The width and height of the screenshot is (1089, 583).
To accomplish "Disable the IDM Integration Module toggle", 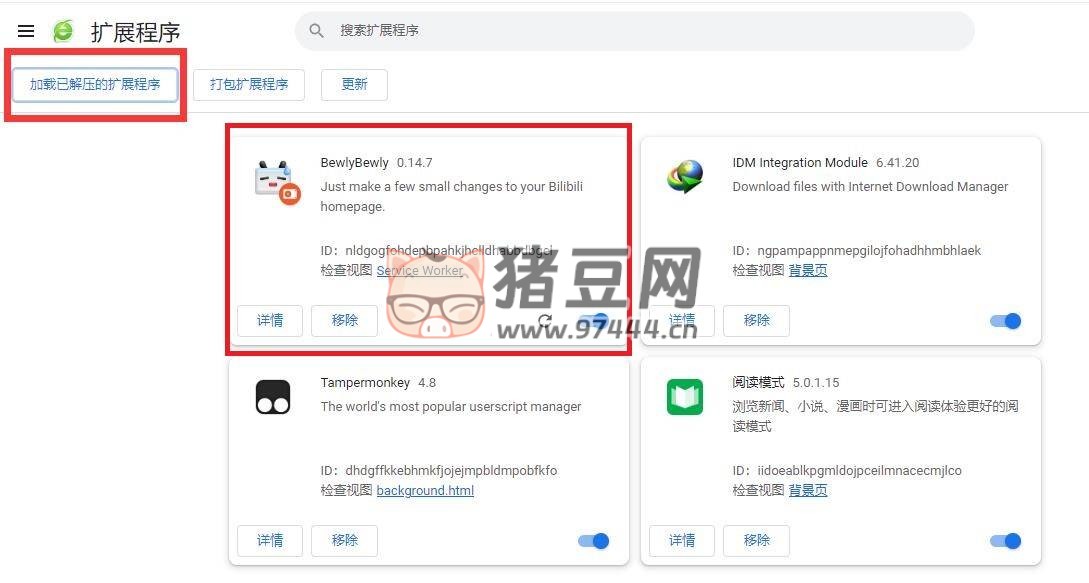I will pyautogui.click(x=1005, y=320).
